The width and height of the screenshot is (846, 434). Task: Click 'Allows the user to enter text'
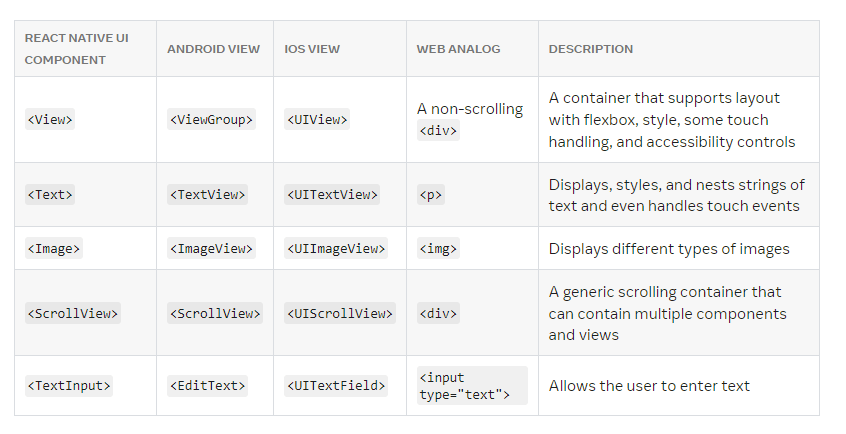point(649,386)
